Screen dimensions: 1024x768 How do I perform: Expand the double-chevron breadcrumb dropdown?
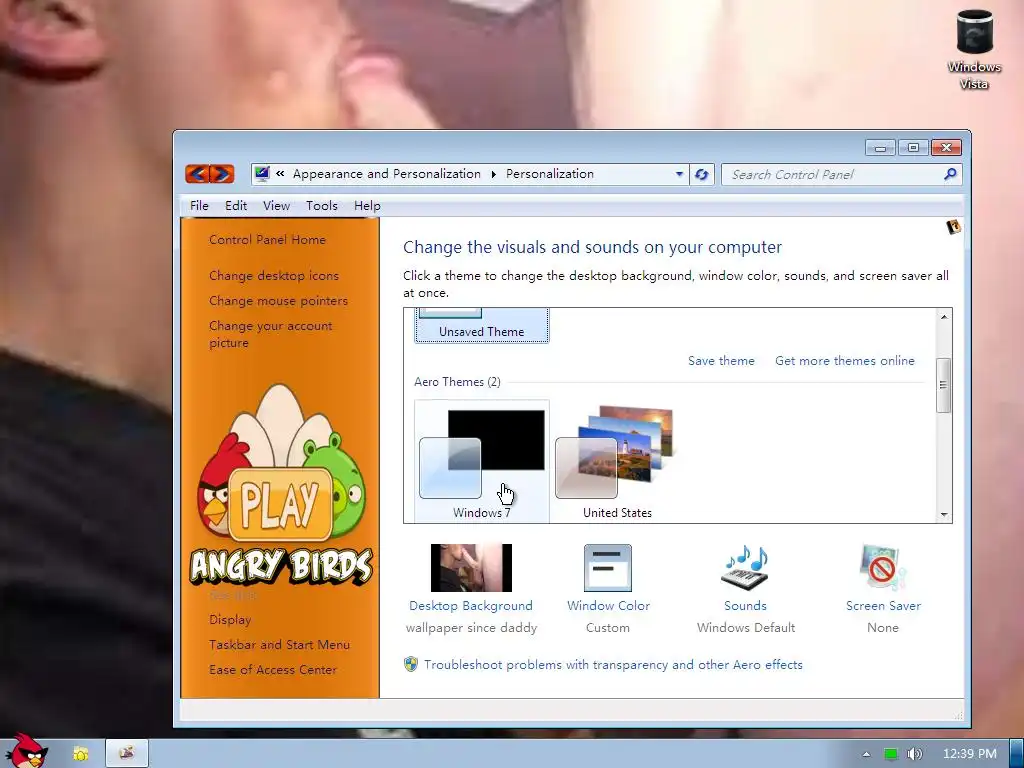pyautogui.click(x=280, y=174)
